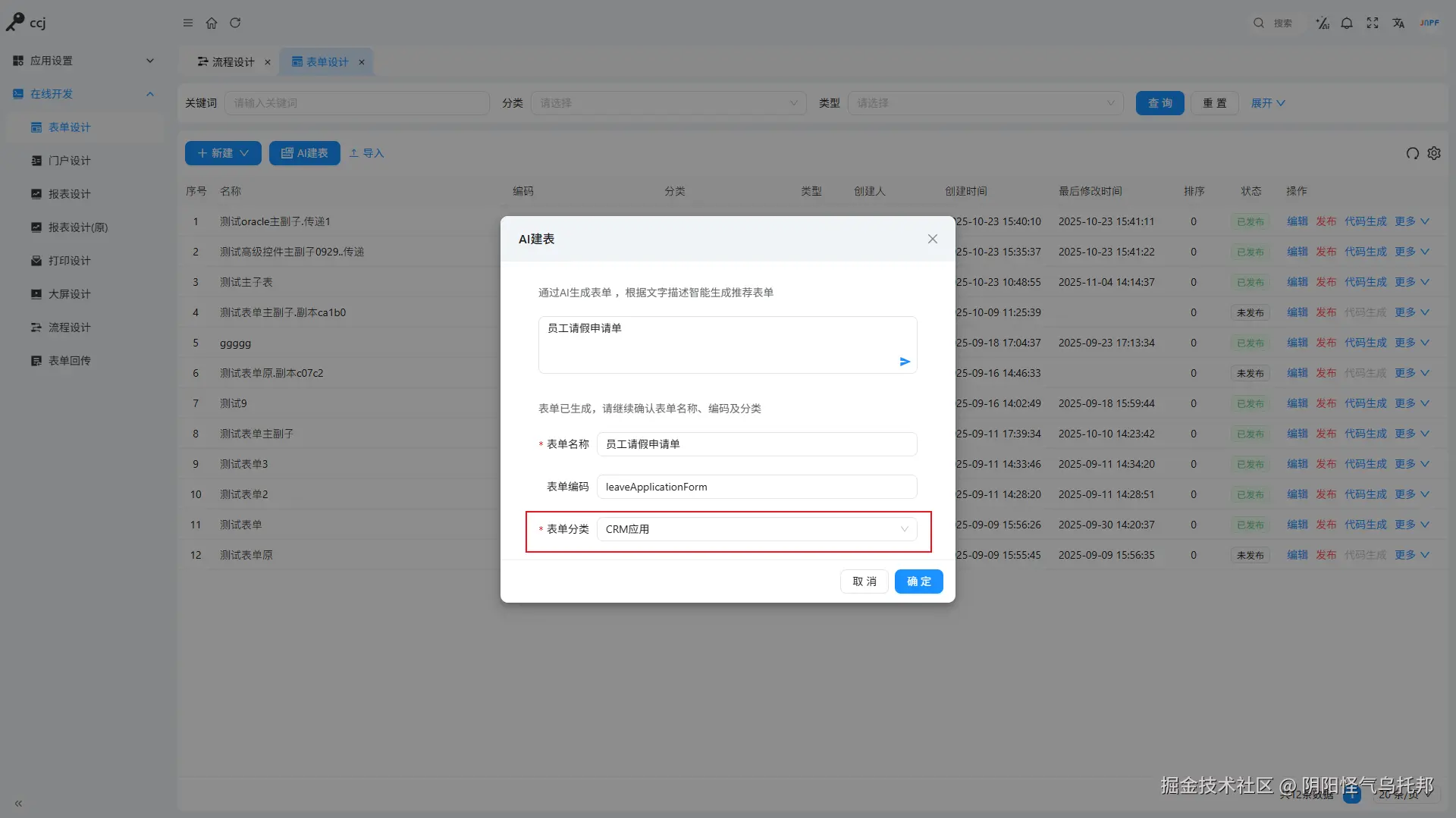Cancel the dialog with 取消
This screenshot has height=818, width=1456.
[864, 581]
